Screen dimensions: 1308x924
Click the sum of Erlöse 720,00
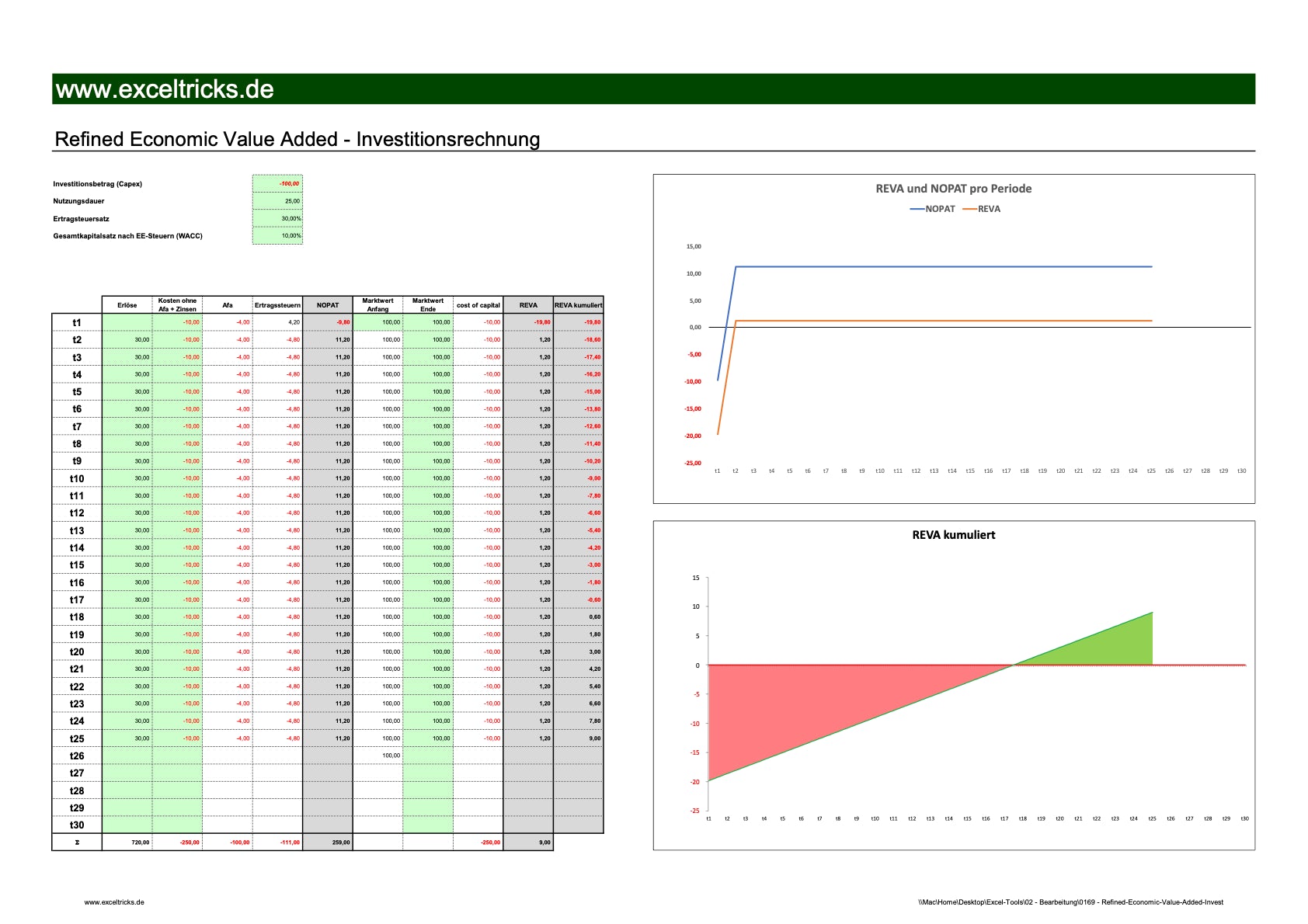tap(127, 842)
